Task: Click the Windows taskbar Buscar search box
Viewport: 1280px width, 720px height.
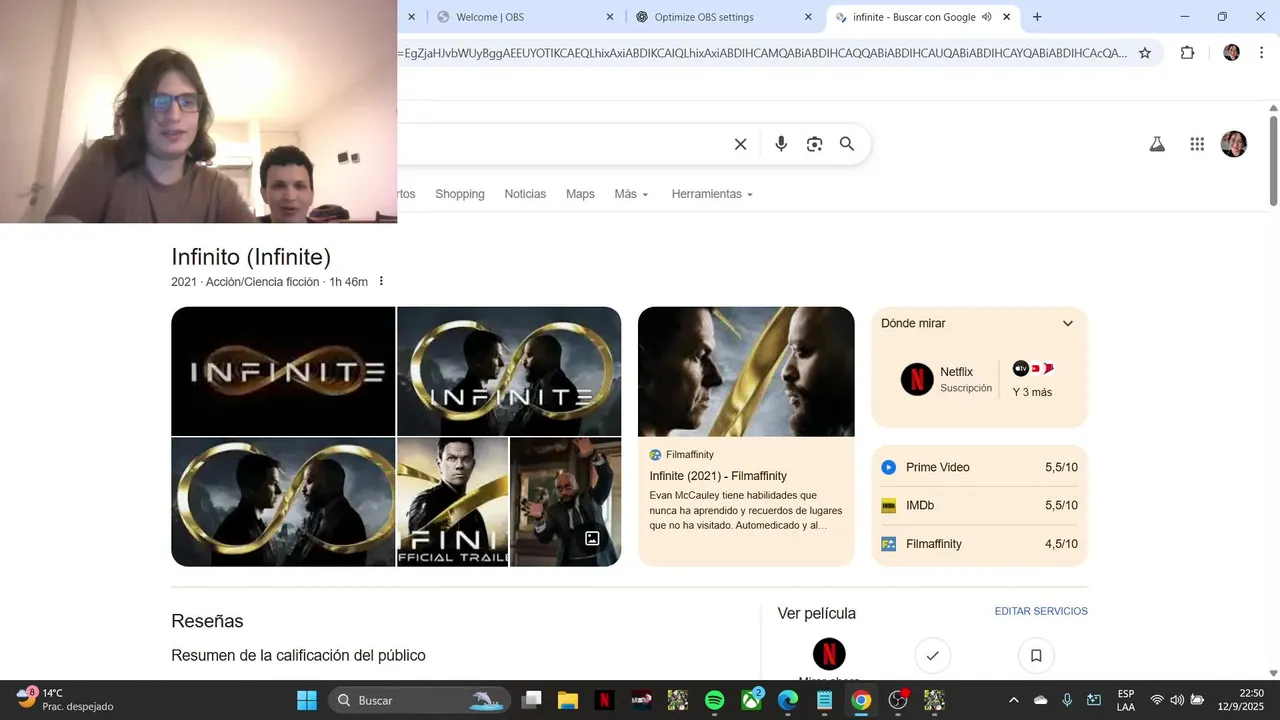Action: [x=421, y=700]
